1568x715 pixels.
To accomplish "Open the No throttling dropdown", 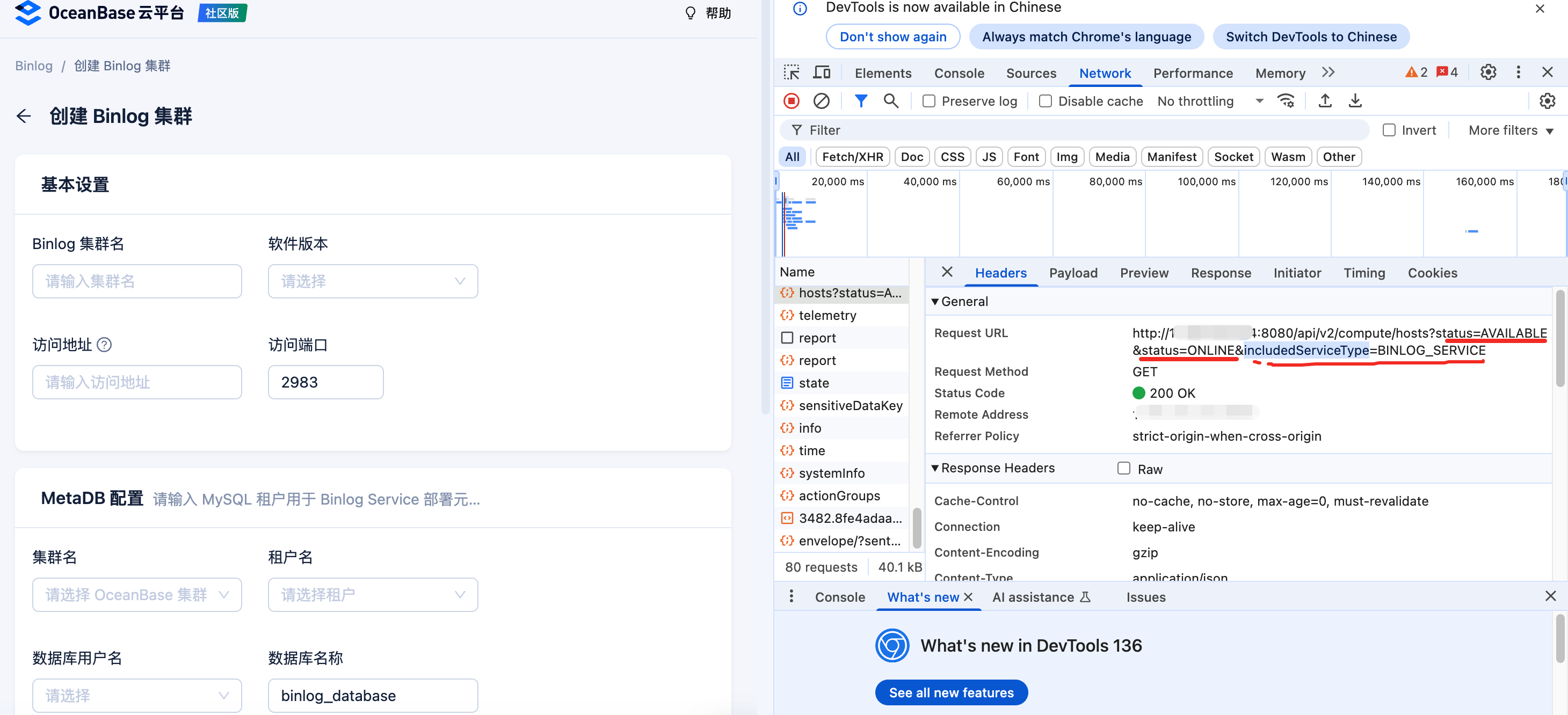I will [x=1210, y=101].
